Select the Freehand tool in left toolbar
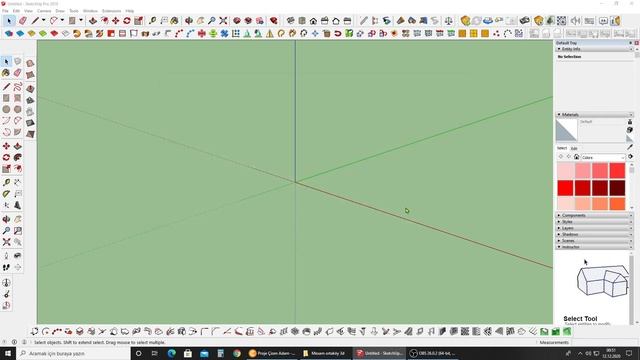This screenshot has height=360, width=640. coord(18,87)
